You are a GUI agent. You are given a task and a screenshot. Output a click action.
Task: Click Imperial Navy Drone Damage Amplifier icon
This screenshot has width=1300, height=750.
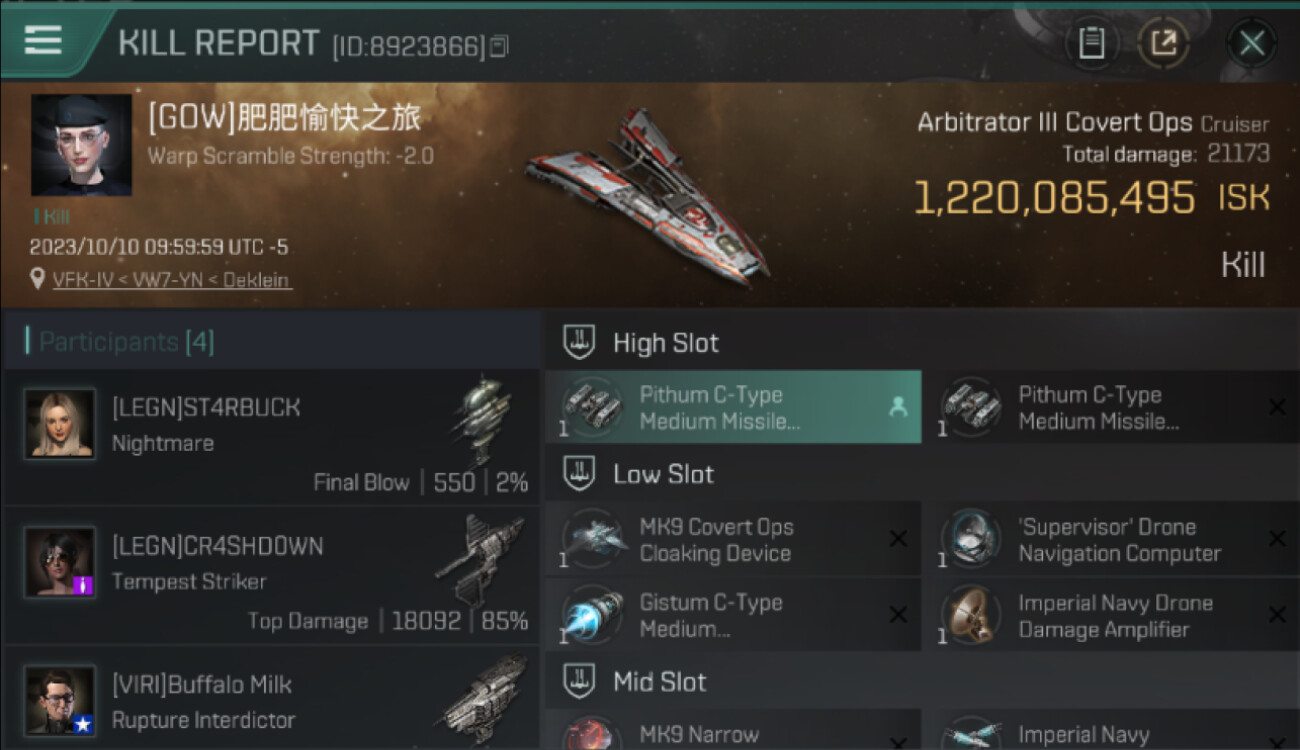point(971,615)
